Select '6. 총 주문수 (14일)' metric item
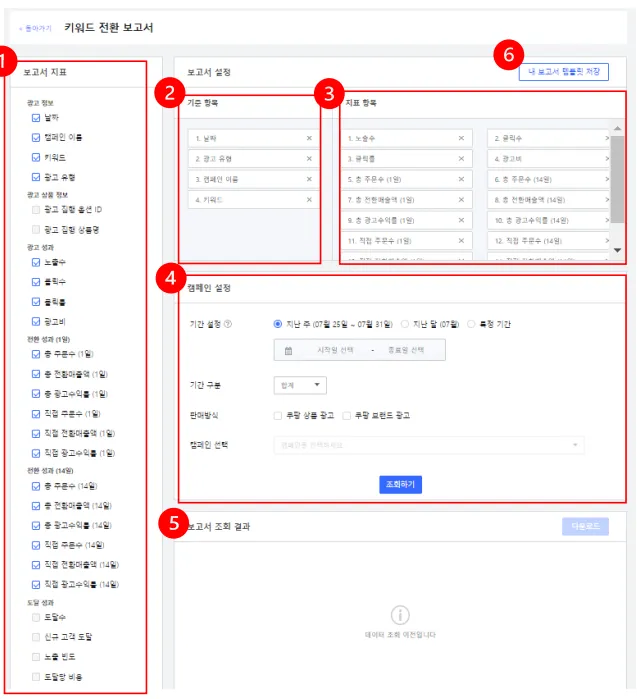 click(x=548, y=179)
